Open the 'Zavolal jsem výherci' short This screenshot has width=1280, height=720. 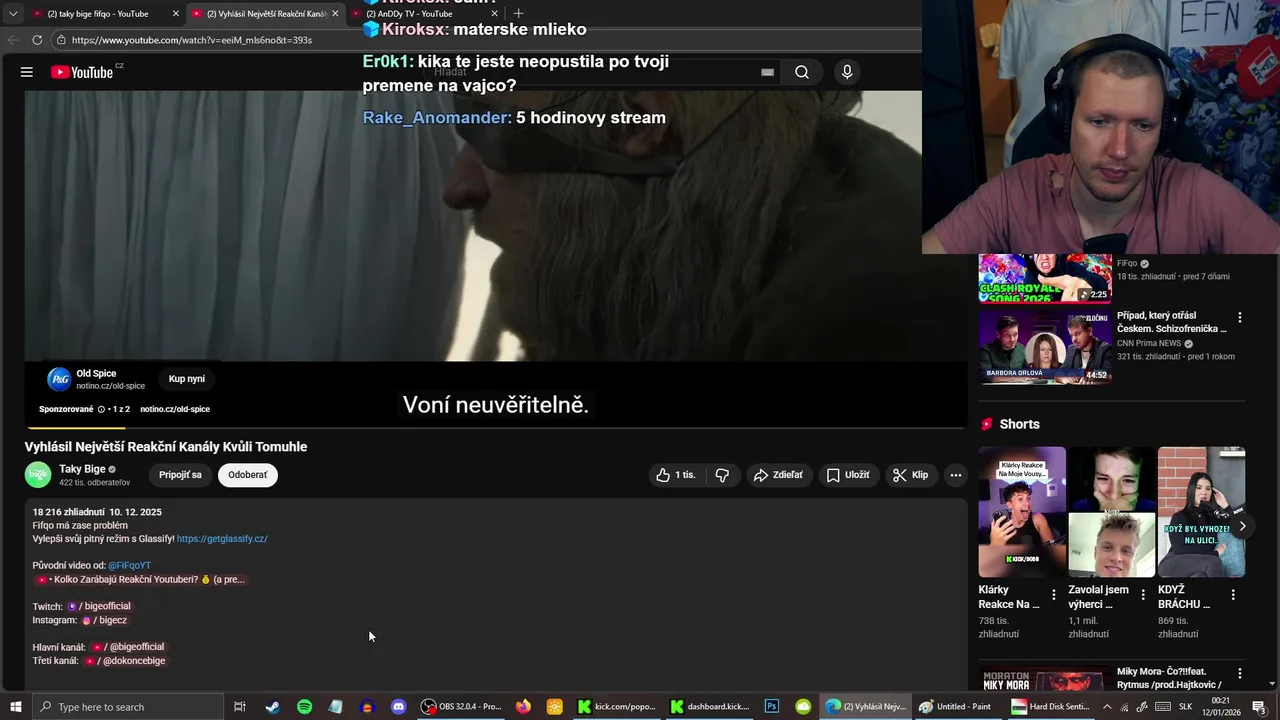tap(1112, 512)
